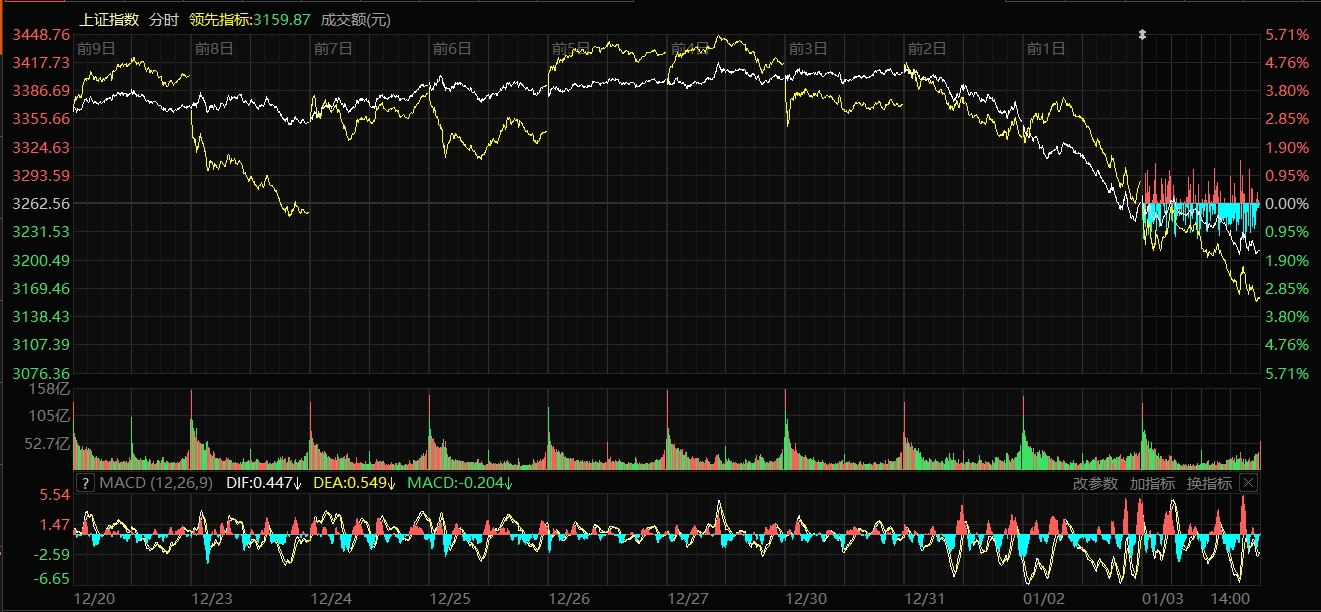Click the 01/03 date on time axis
Viewport: 1321px width, 612px height.
(1163, 598)
